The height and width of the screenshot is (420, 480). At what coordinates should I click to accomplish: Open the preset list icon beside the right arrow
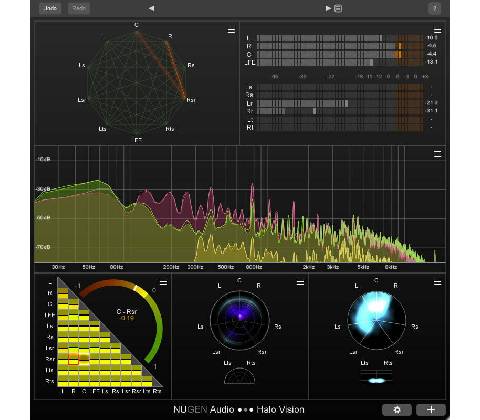point(338,8)
